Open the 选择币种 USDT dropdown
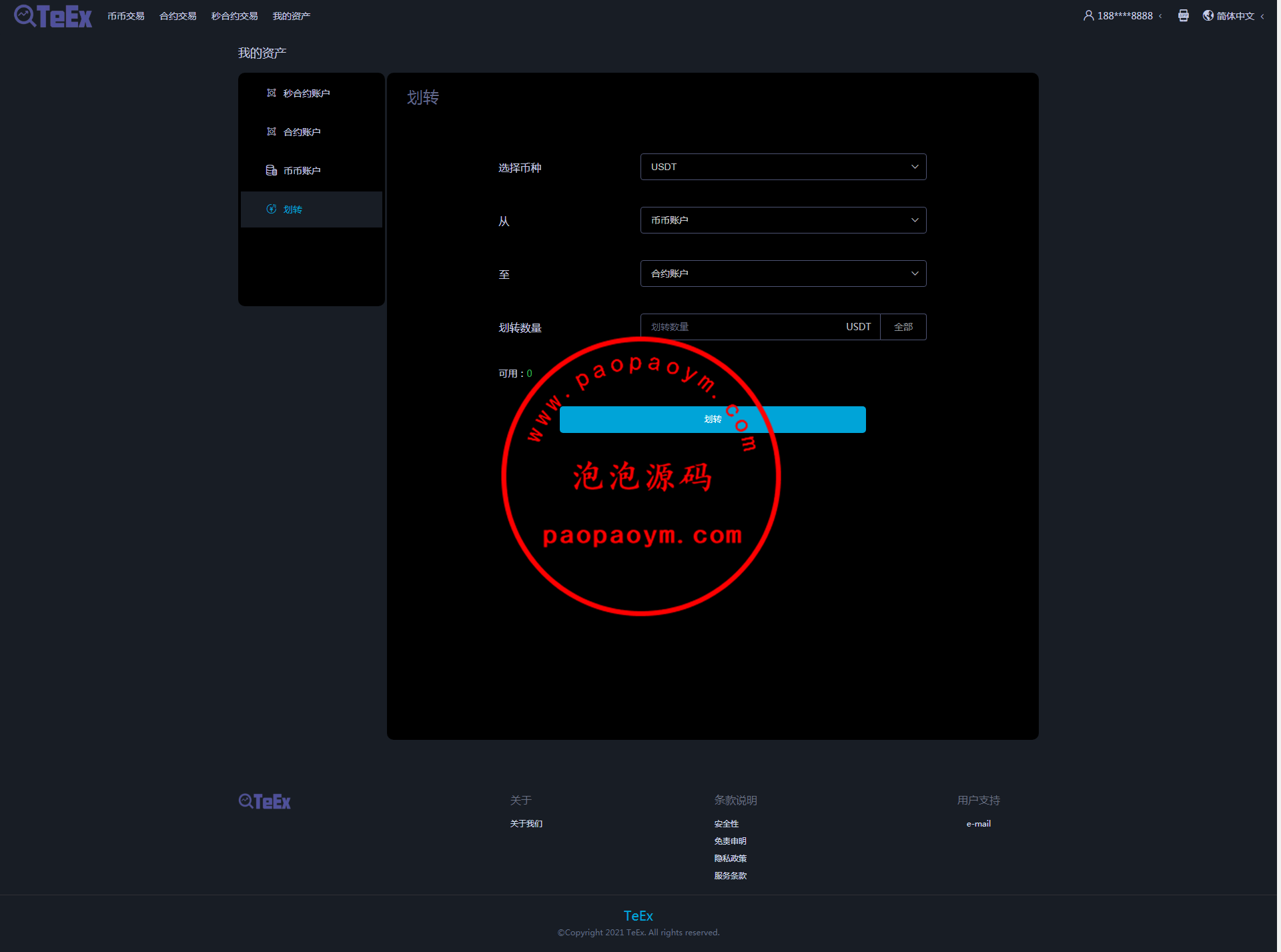This screenshot has height=952, width=1281. [783, 167]
